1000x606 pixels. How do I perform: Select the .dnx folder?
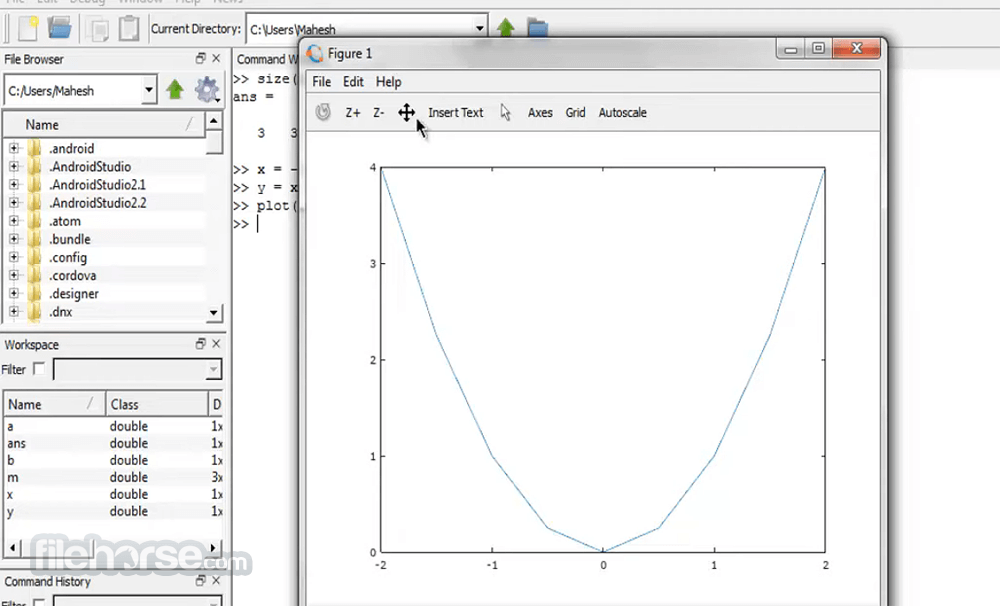click(x=61, y=312)
